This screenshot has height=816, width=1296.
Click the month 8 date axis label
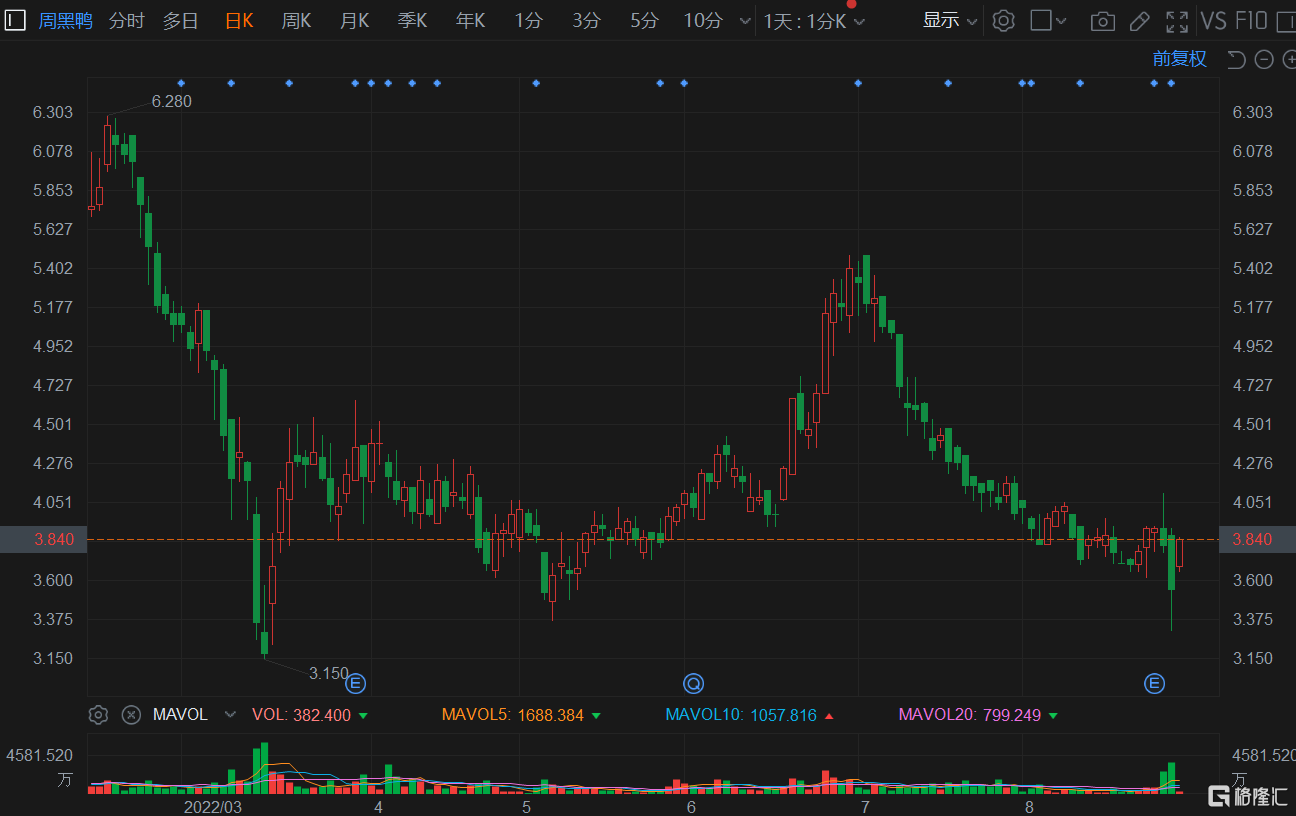tap(1029, 806)
